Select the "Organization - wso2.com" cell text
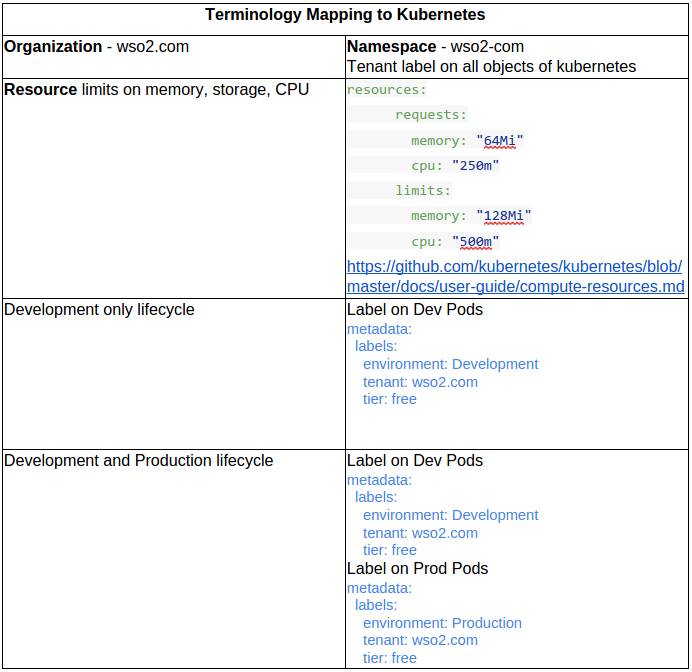This screenshot has width=692, height=672. [x=97, y=46]
